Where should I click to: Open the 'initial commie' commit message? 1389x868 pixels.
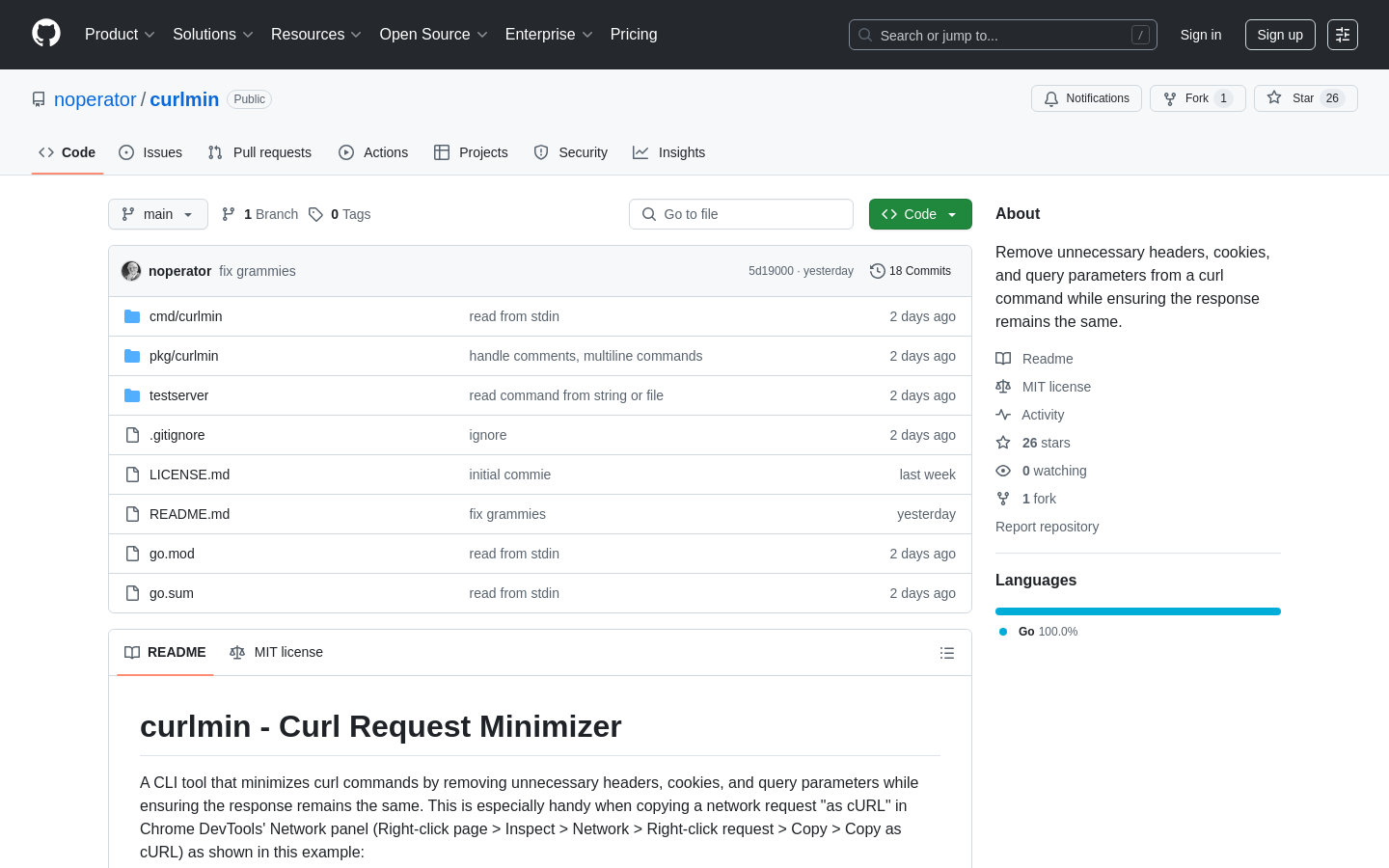click(x=509, y=475)
